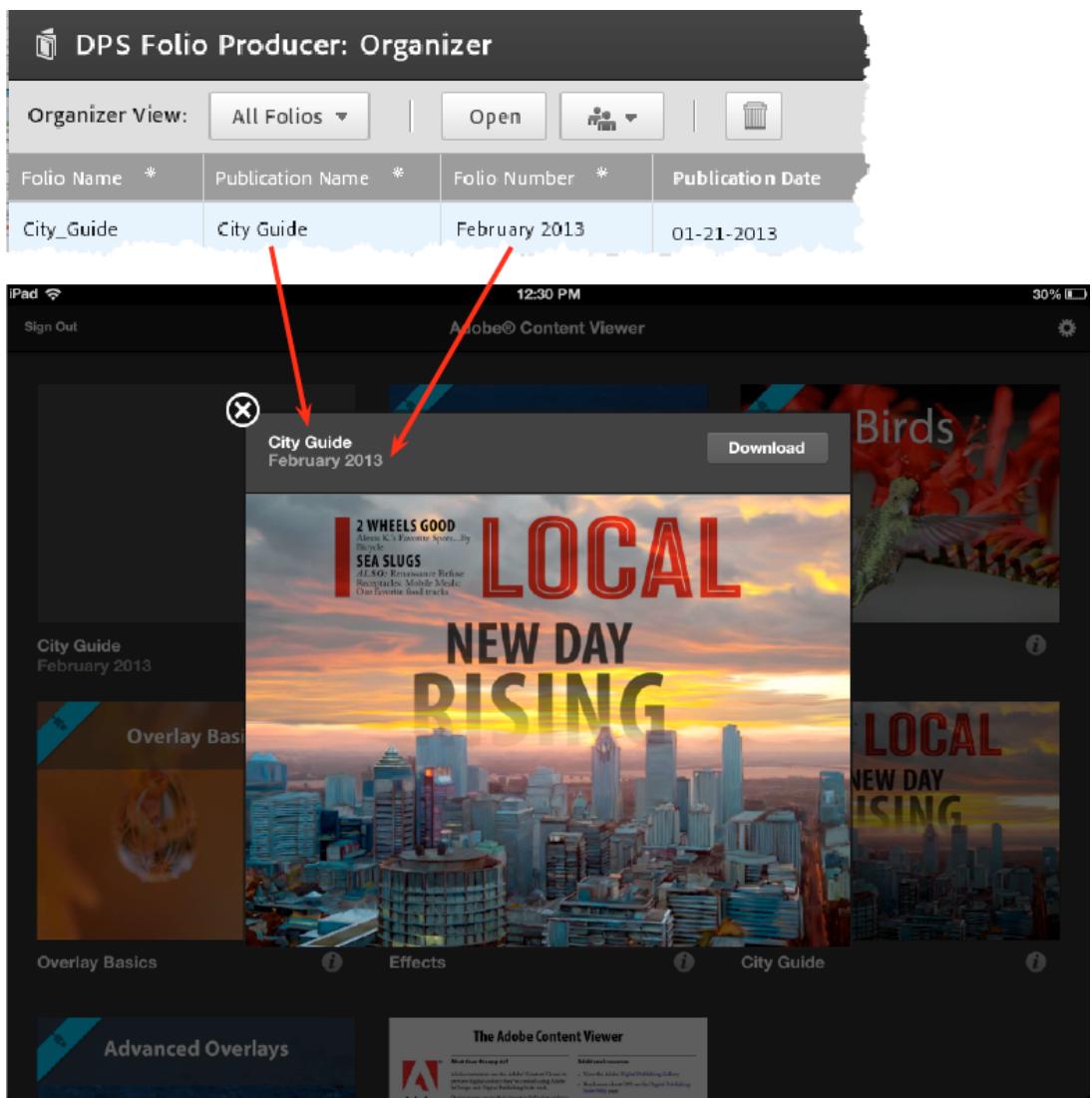The width and height of the screenshot is (1092, 1098).
Task: Tap the Birds folio thumbnail
Action: coord(954,503)
